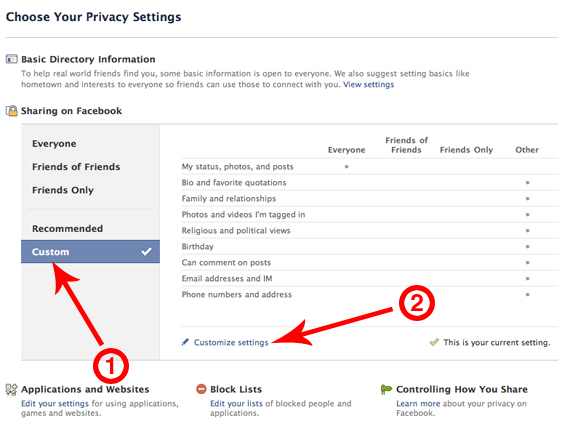The height and width of the screenshot is (434, 570).
Task: Click the Basic Directory Information card icon
Action: point(11,59)
